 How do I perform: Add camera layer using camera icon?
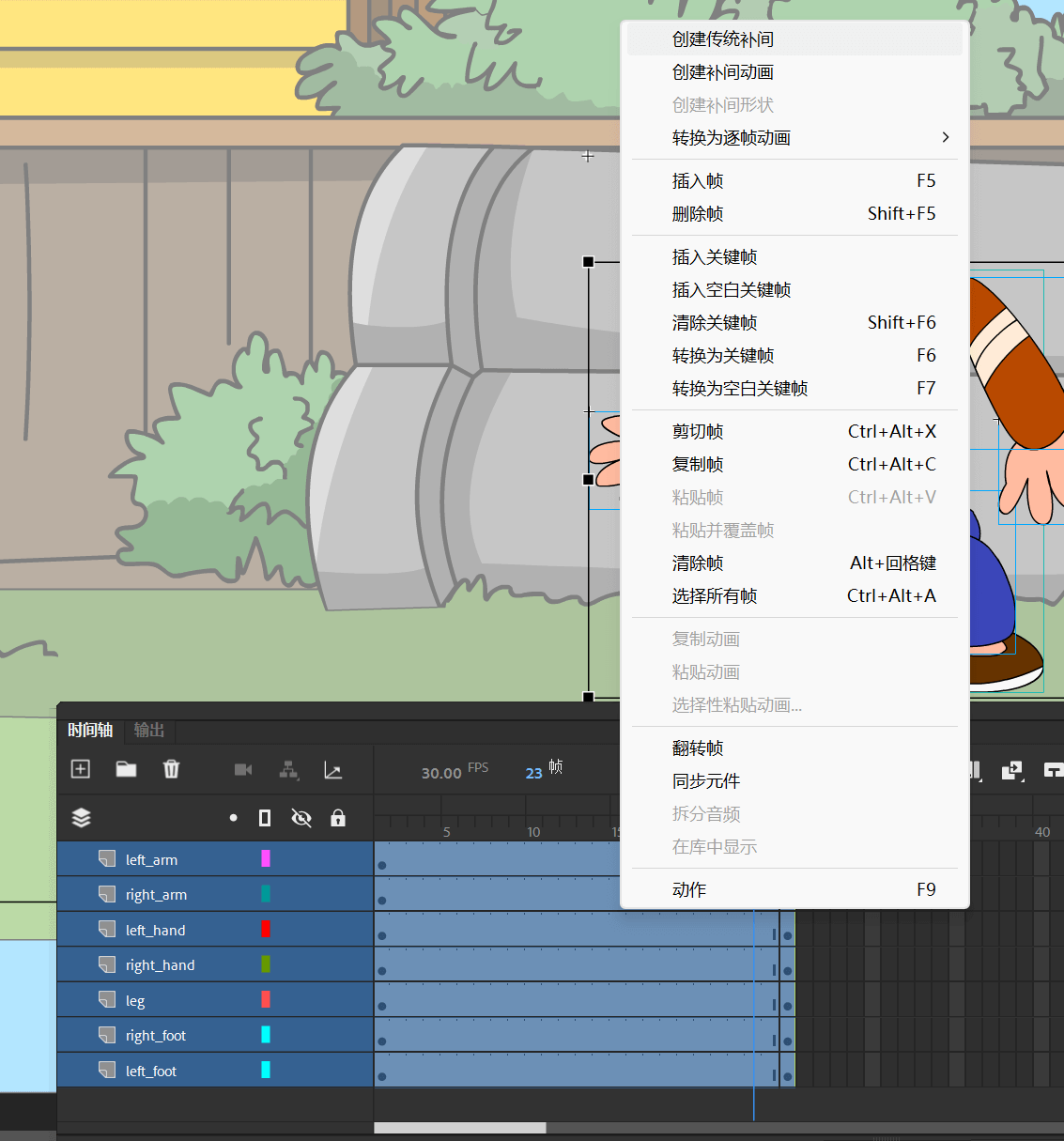243,770
